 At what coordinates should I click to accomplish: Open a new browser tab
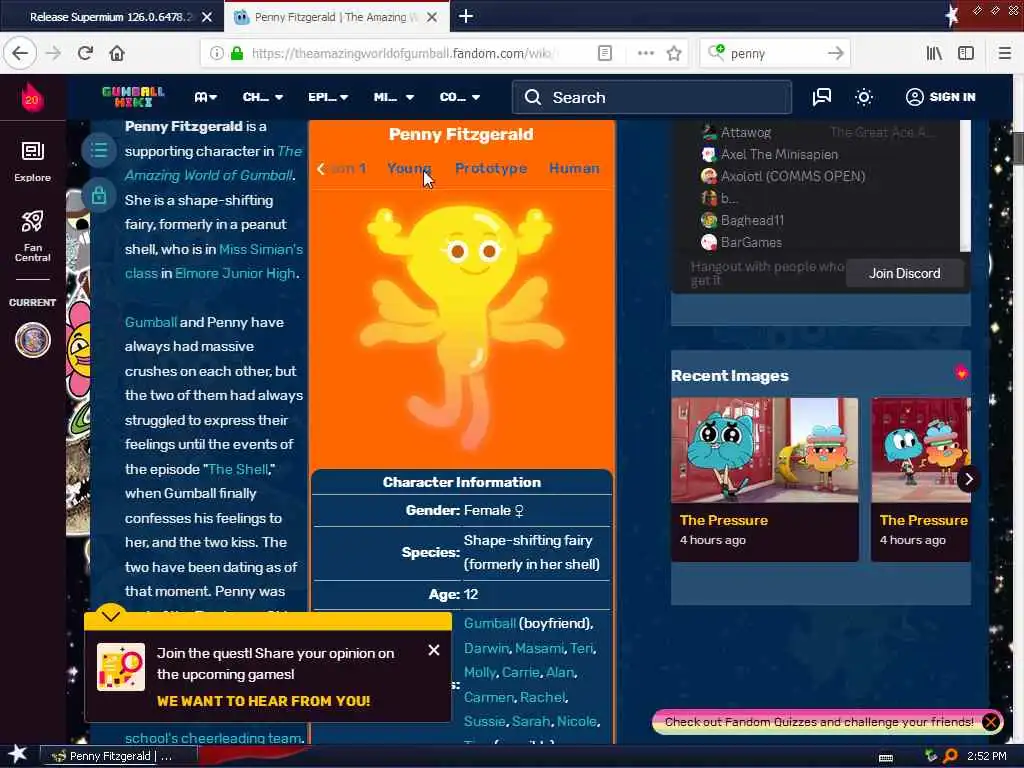pyautogui.click(x=466, y=16)
